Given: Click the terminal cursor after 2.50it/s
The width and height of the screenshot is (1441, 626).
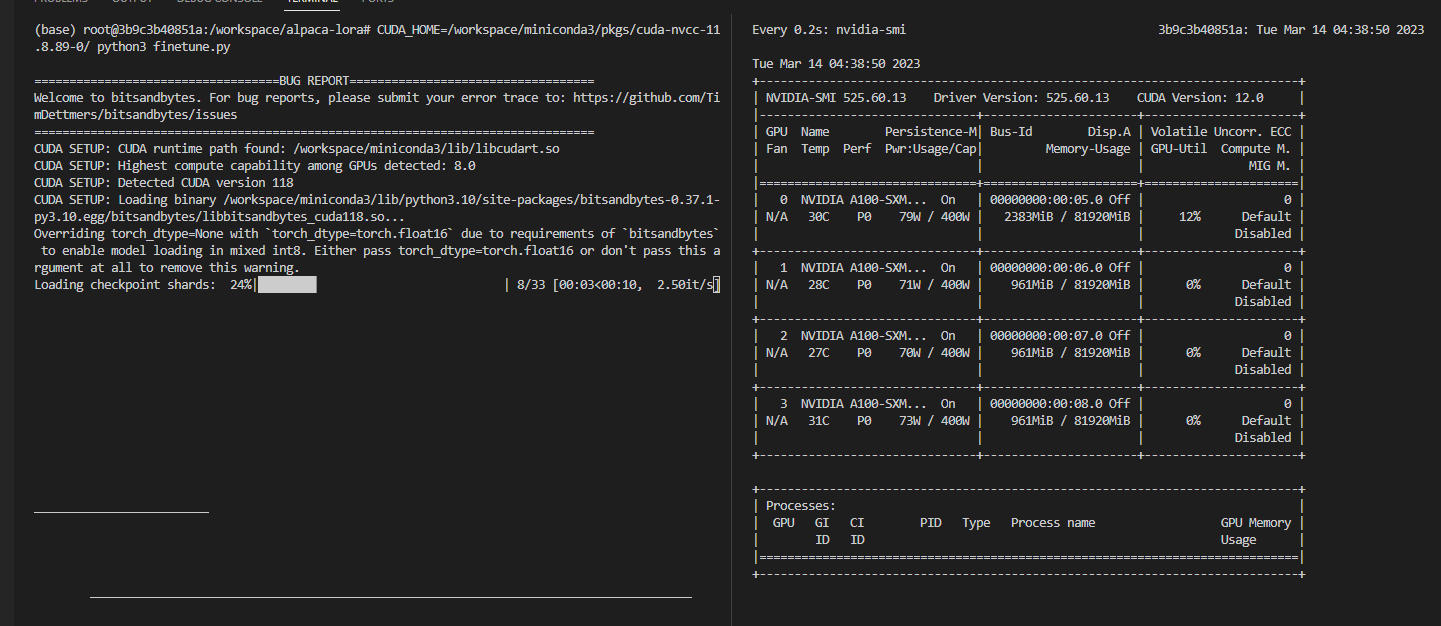Looking at the screenshot, I should (x=717, y=286).
